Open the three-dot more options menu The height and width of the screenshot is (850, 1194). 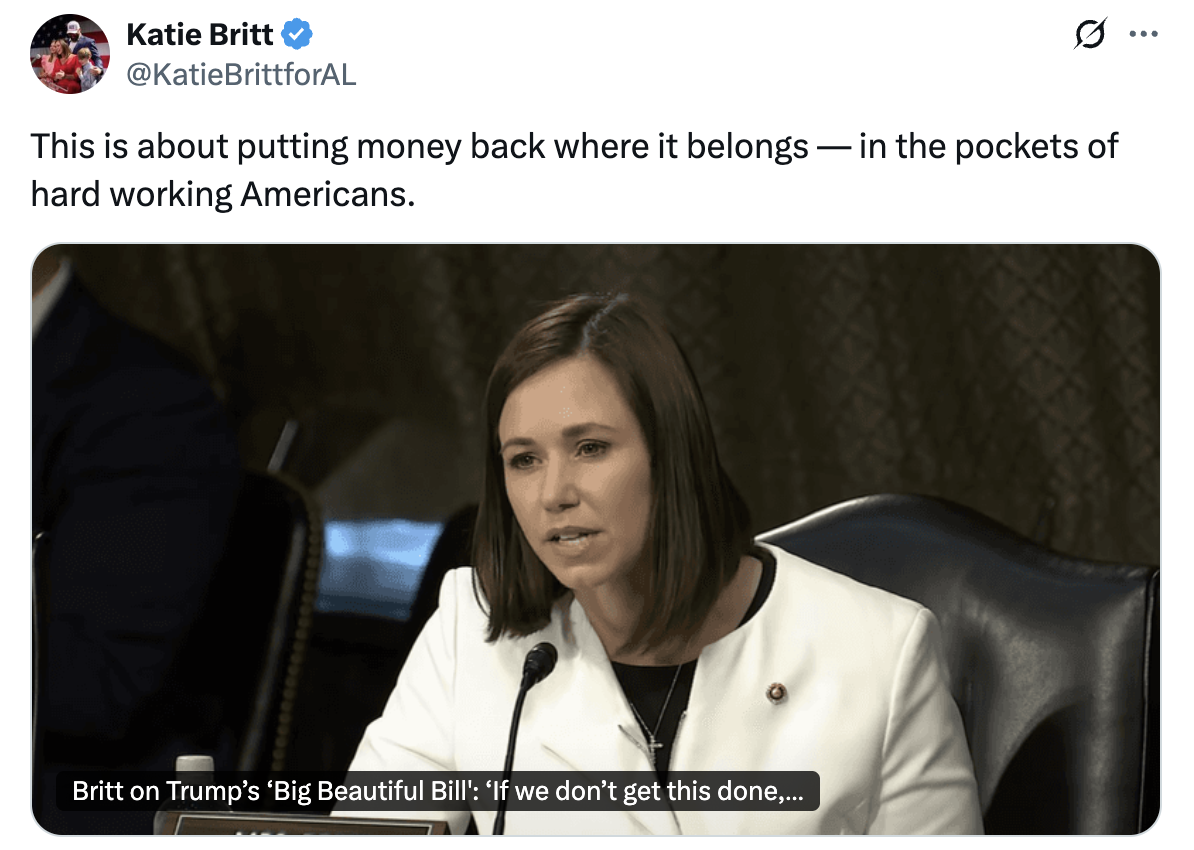tap(1143, 34)
